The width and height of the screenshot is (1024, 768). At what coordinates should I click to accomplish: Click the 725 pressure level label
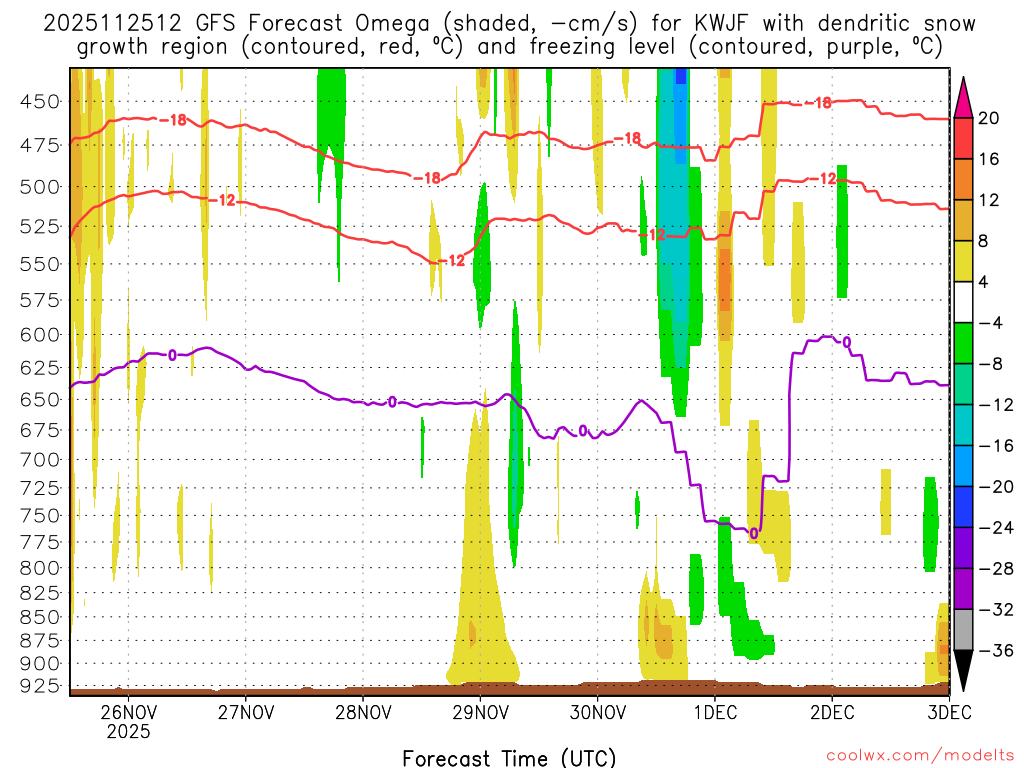coord(40,488)
